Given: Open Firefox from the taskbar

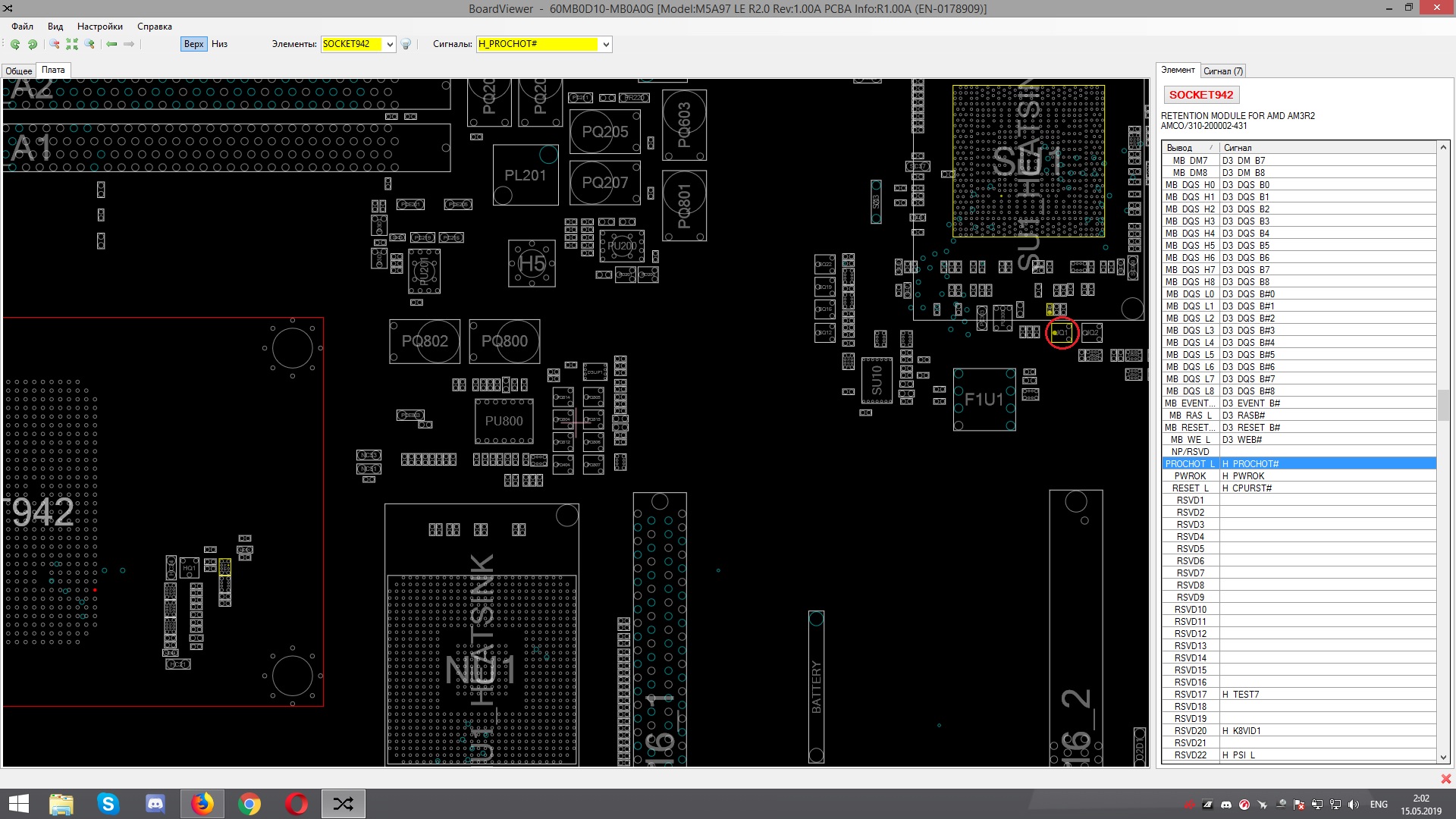Looking at the screenshot, I should (202, 804).
